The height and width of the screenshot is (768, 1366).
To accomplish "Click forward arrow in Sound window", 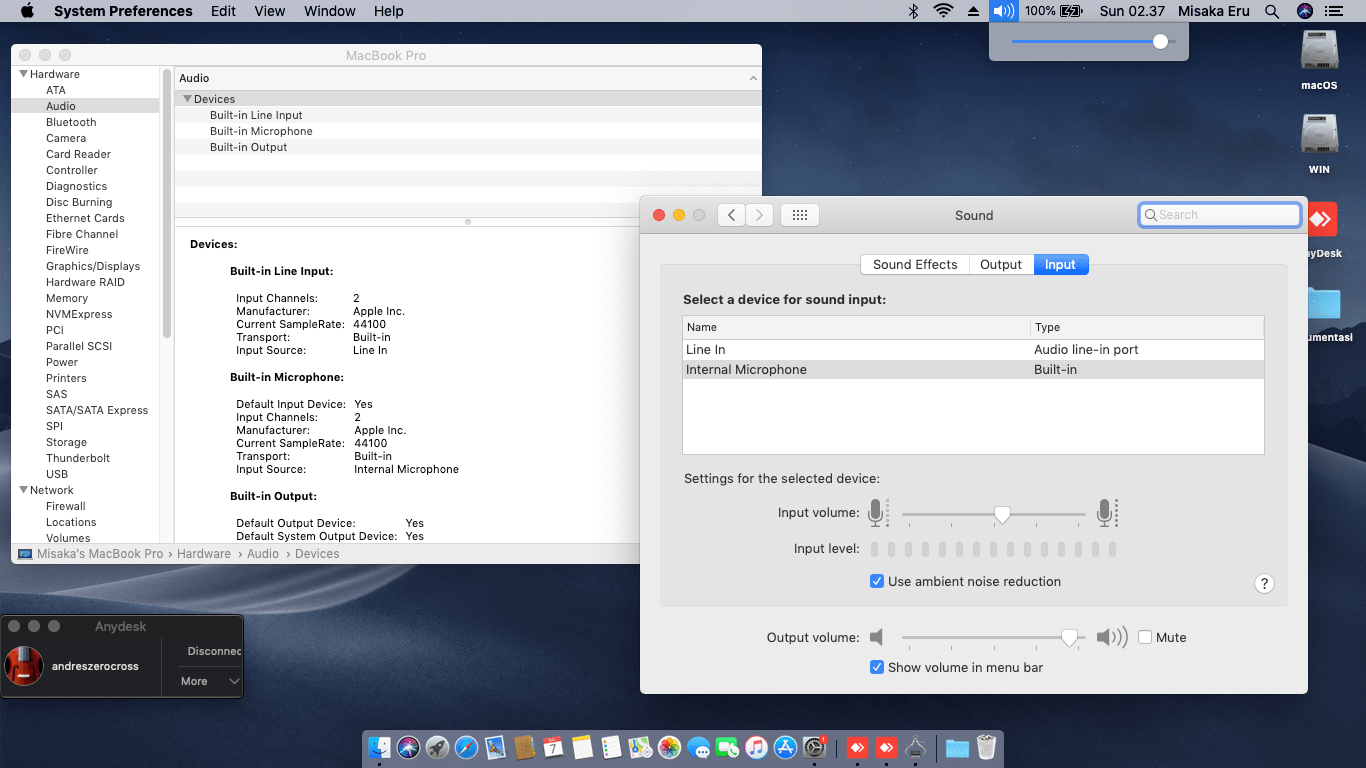I will click(x=760, y=215).
